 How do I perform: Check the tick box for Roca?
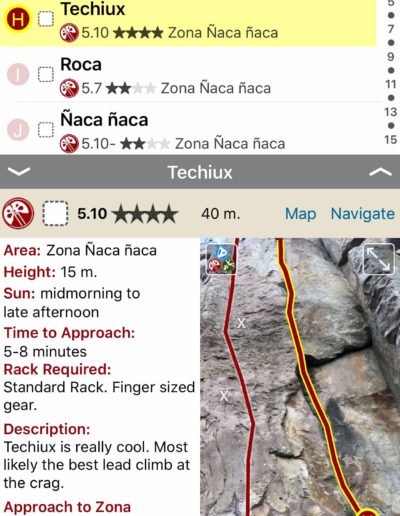coord(46,74)
